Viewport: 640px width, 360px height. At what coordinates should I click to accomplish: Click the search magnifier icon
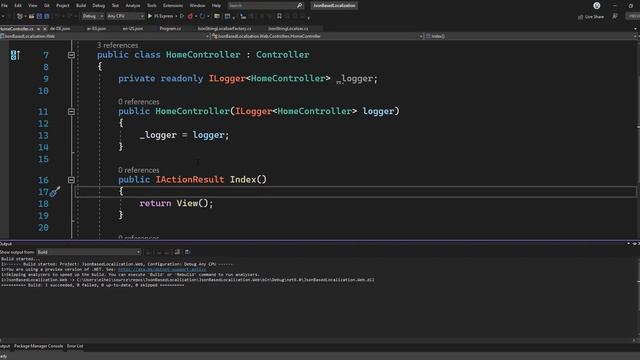[299, 5]
